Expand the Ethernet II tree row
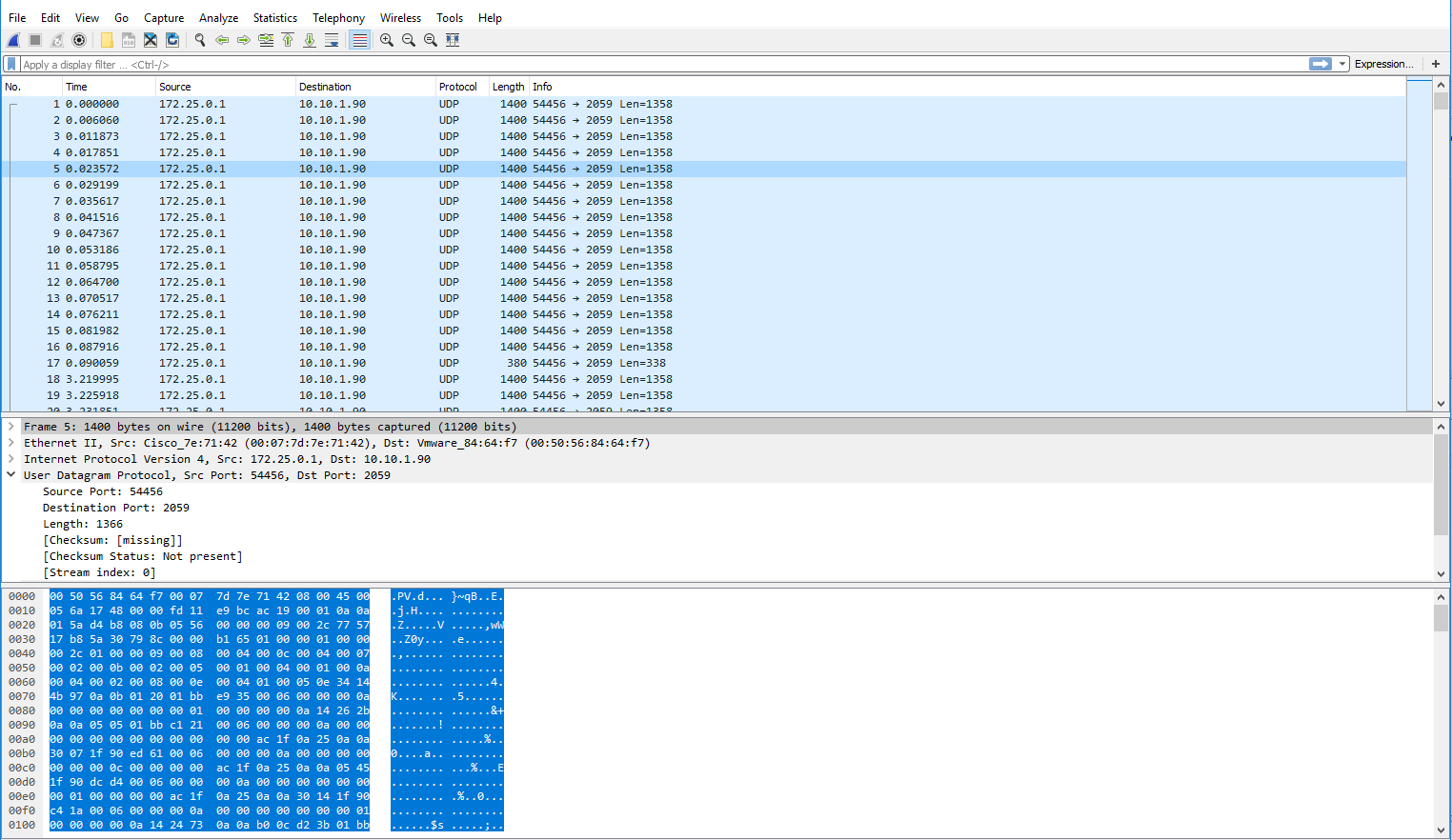Image resolution: width=1452 pixels, height=840 pixels. click(11, 443)
